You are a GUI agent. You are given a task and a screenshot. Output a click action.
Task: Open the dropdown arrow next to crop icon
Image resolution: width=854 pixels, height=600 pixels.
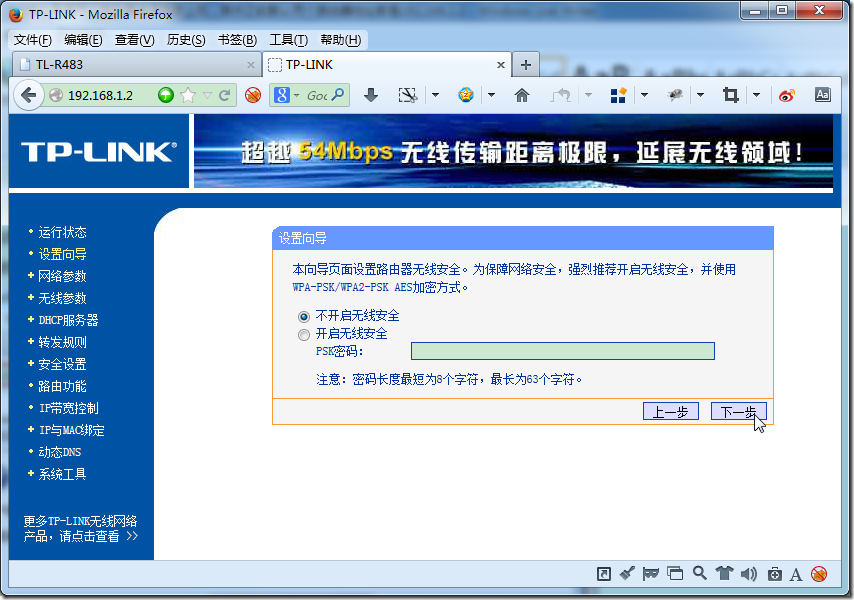coord(757,95)
